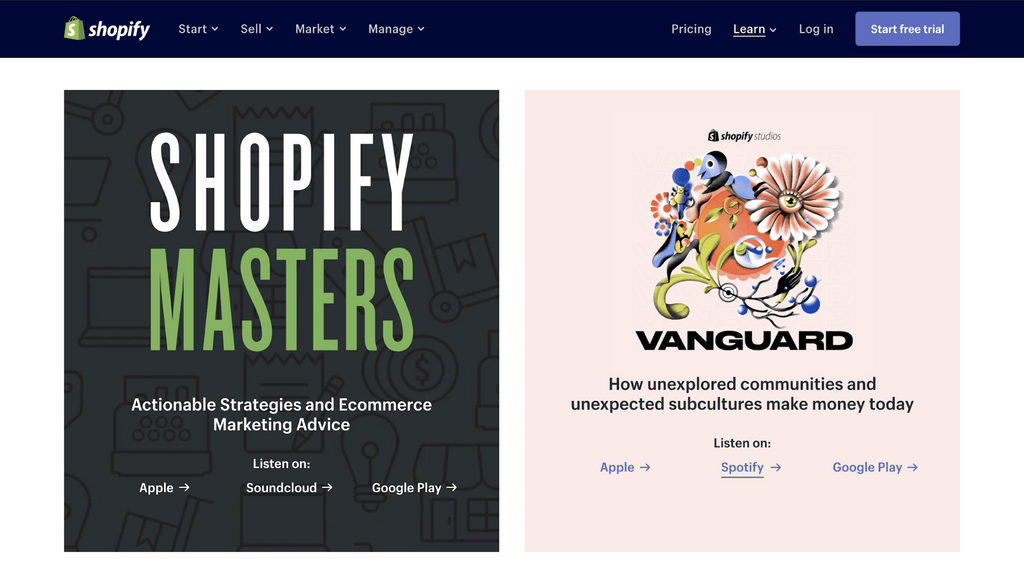Click arrow icon beside Vanguard Apple link

pyautogui.click(x=645, y=467)
